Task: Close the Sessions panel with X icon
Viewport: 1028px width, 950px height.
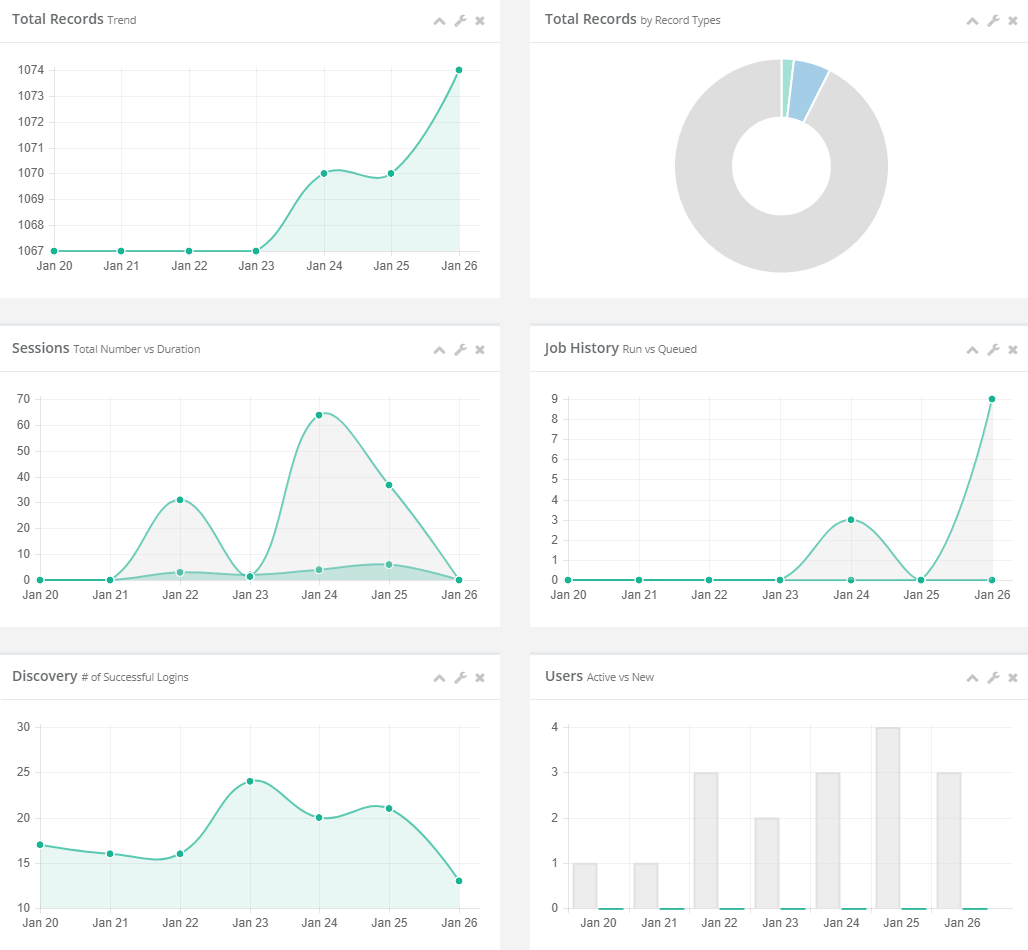Action: pos(480,350)
